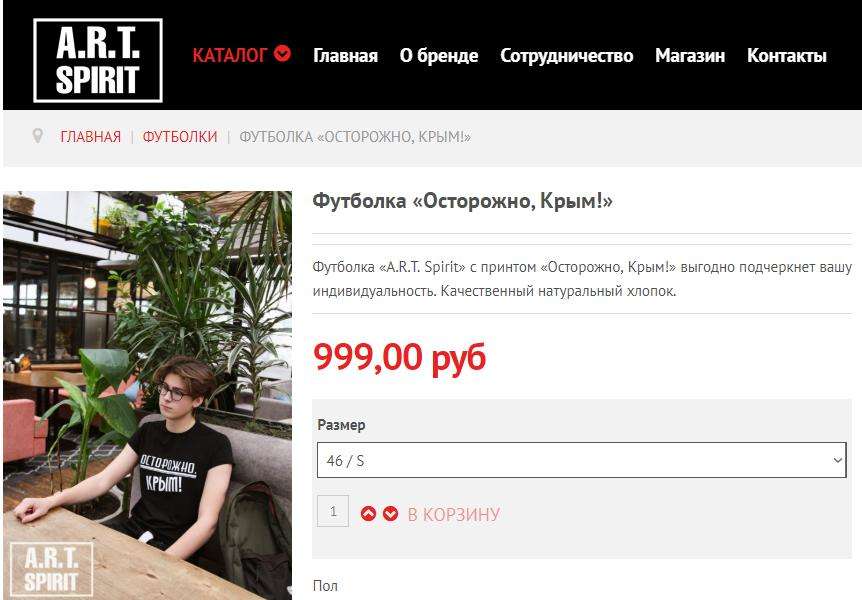Click A.R.T. Spirit watermark on product photo
The width and height of the screenshot is (862, 600).
51,570
